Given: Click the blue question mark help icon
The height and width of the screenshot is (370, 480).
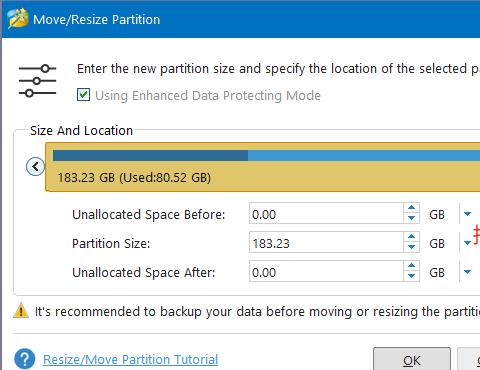Looking at the screenshot, I should [x=25, y=359].
